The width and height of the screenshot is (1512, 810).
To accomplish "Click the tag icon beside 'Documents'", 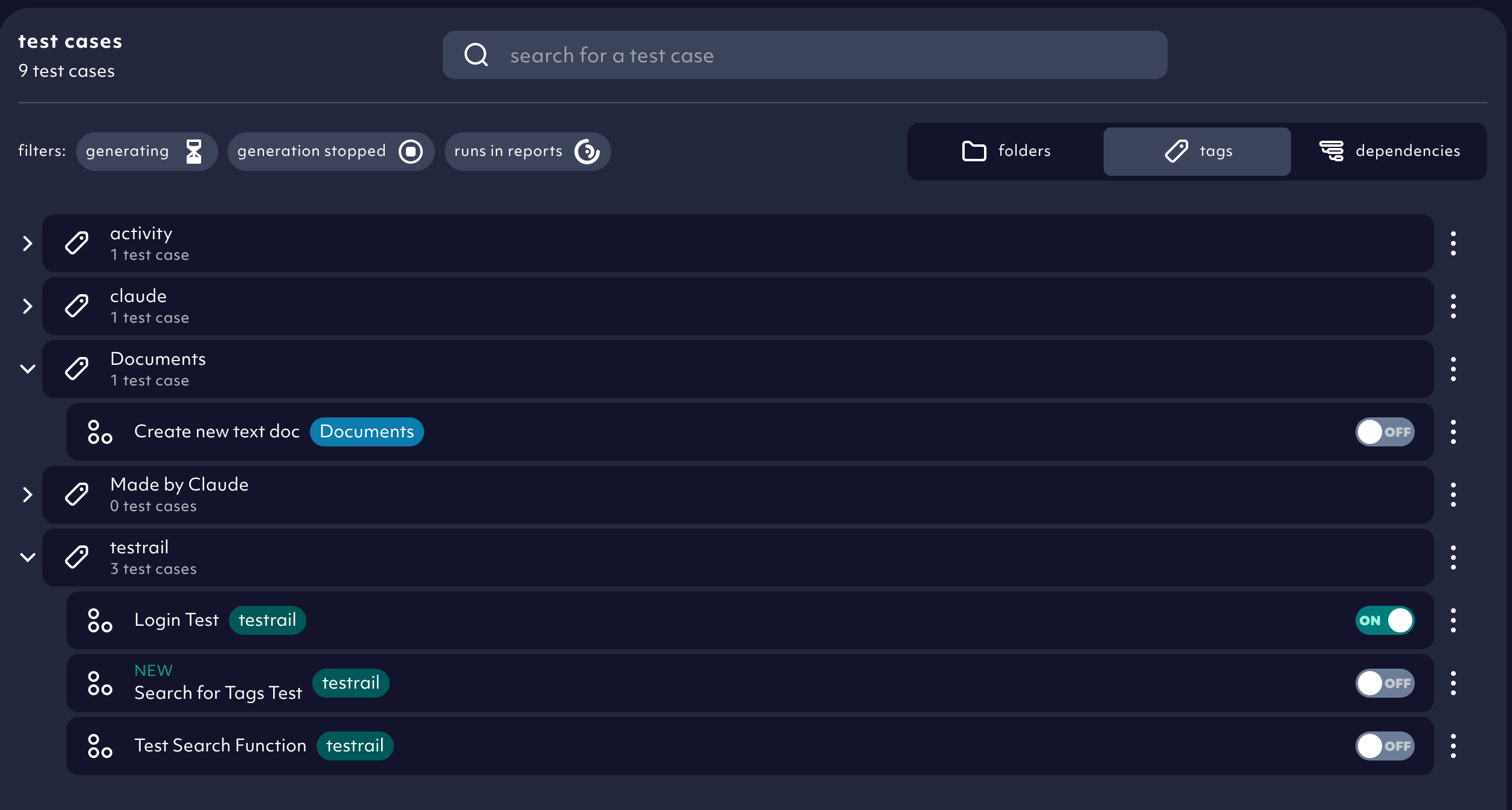I will point(76,368).
